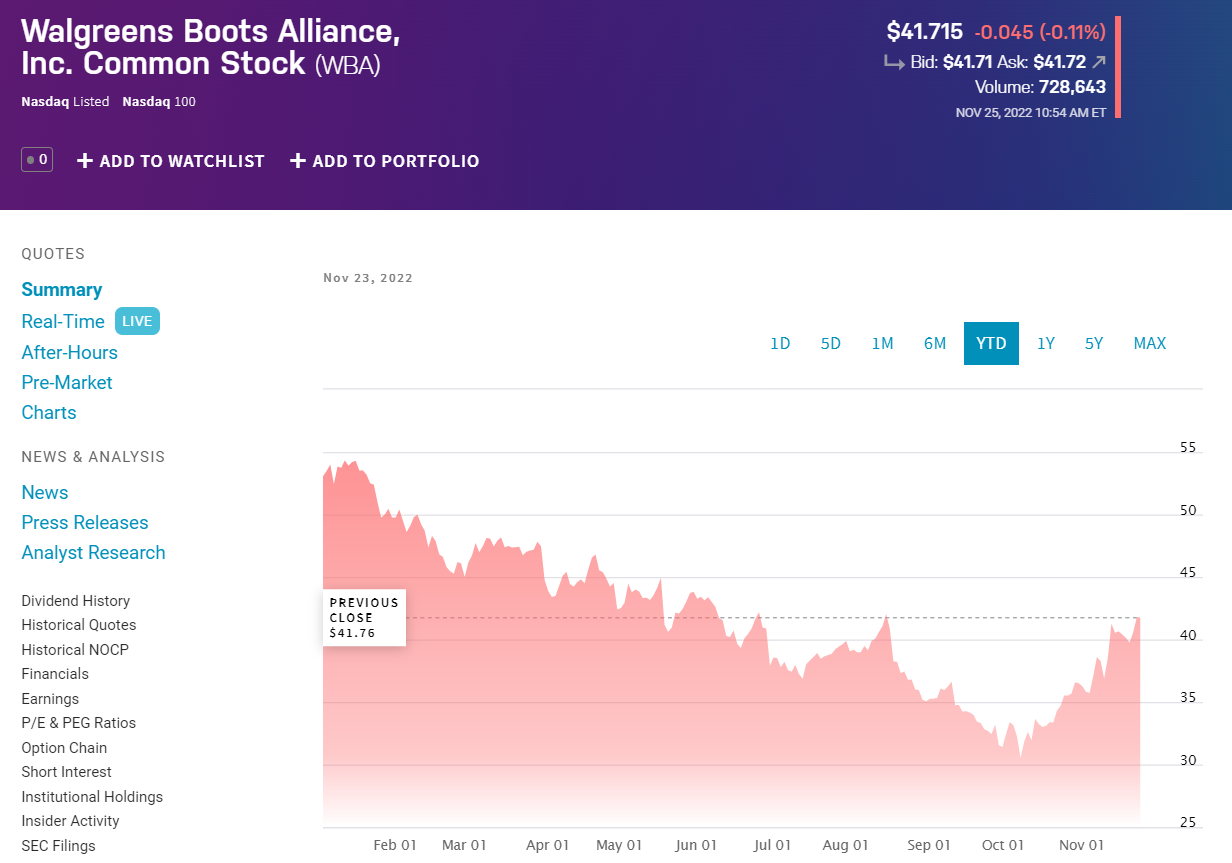Click the plus icon beside Add to Portfolio

click(x=298, y=161)
